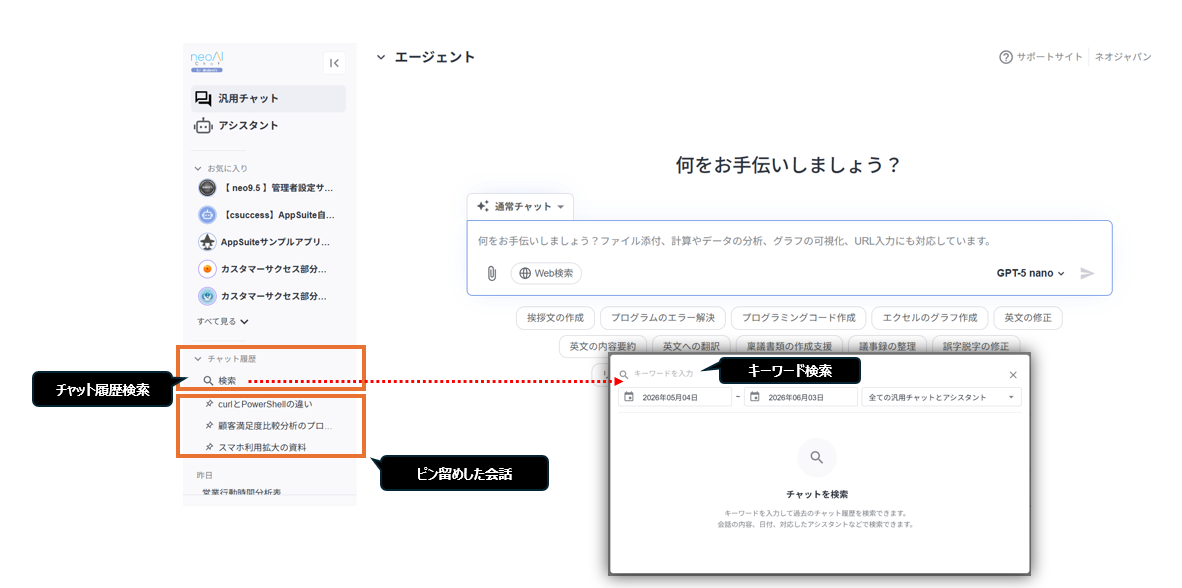The image size is (1182, 588).
Task: Expand the エージェント header chevron
Action: click(381, 57)
